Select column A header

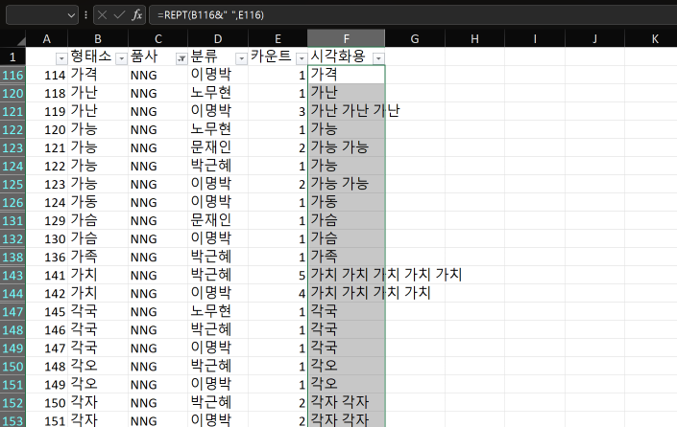pyautogui.click(x=47, y=39)
